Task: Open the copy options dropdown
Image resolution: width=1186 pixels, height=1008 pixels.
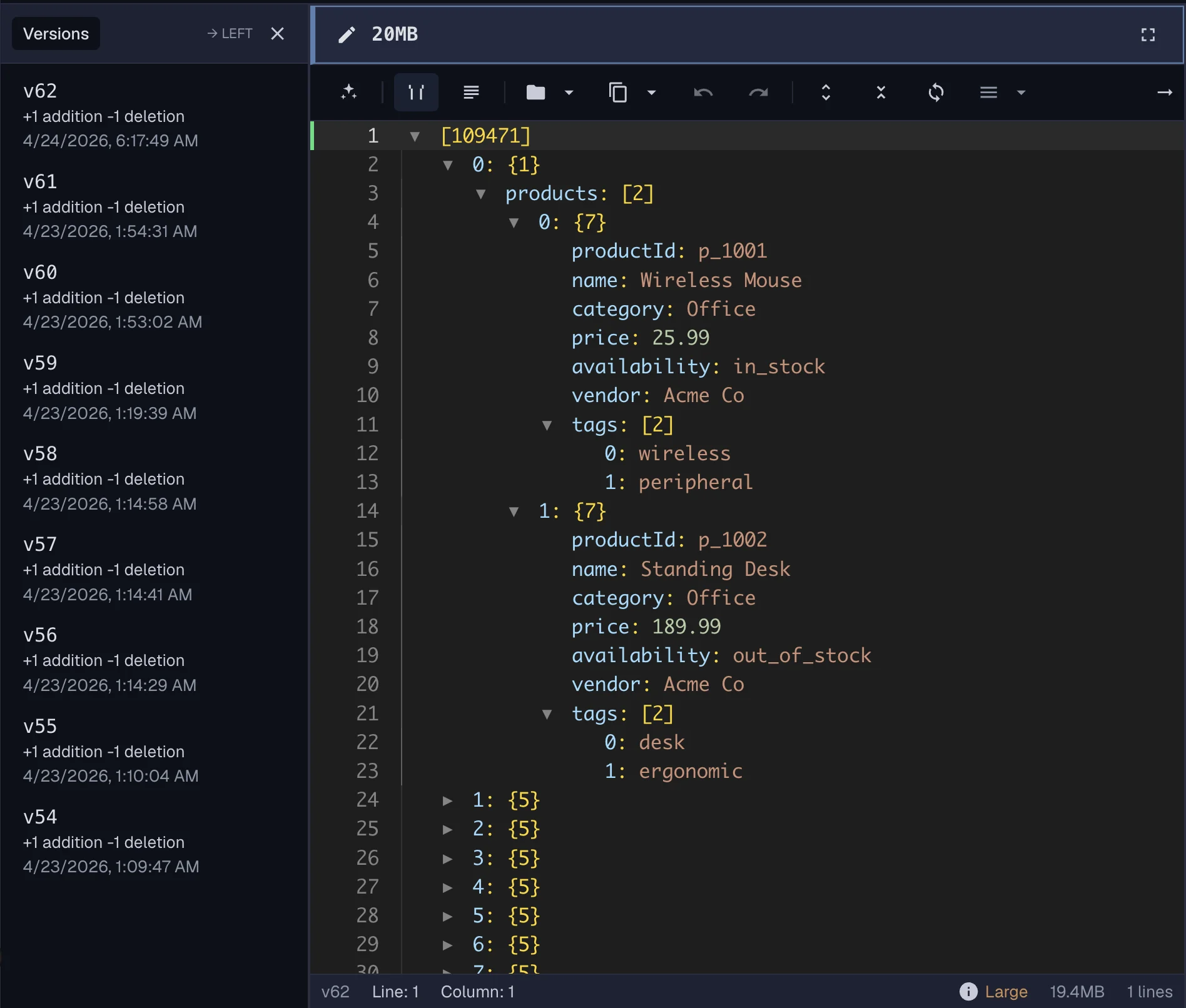Action: tap(651, 93)
